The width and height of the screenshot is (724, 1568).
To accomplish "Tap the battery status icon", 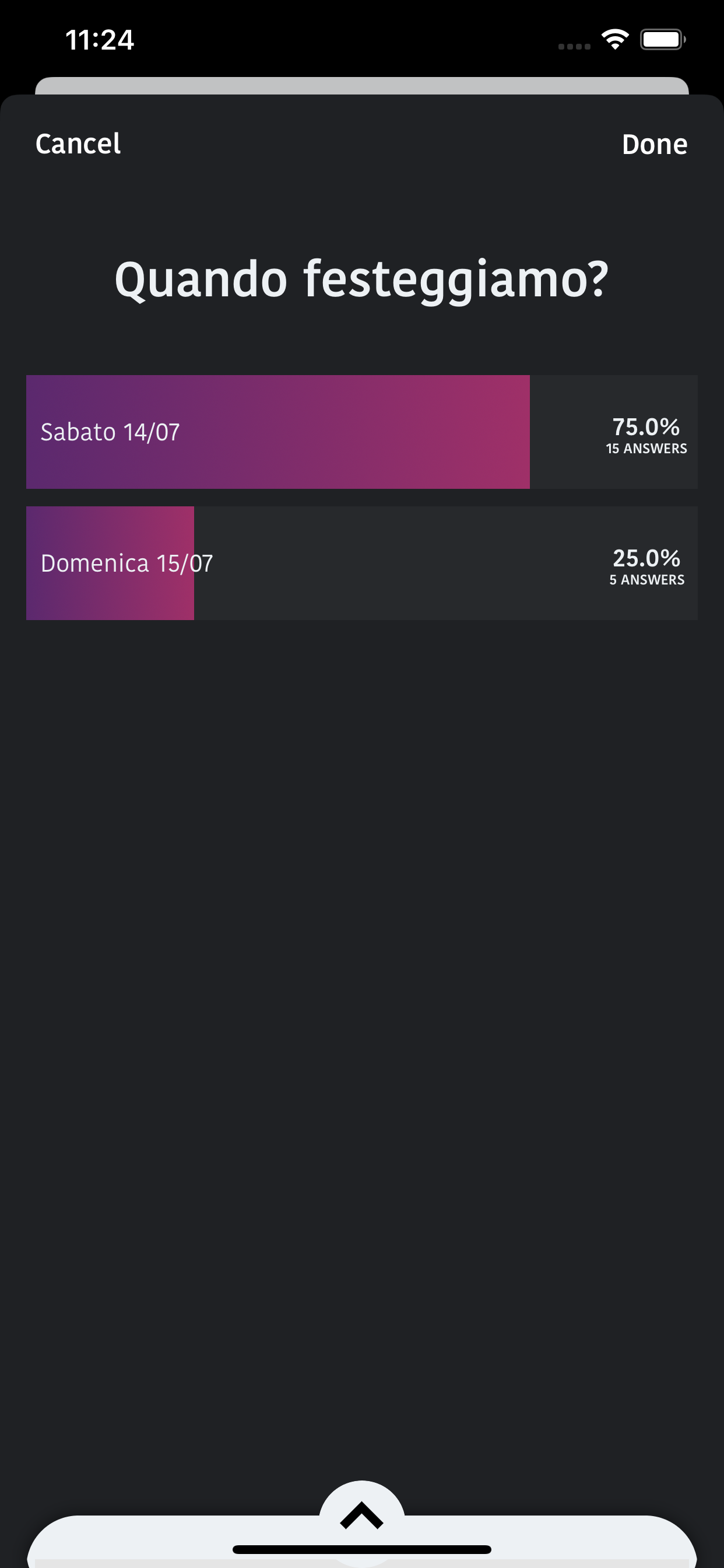I will [x=662, y=40].
